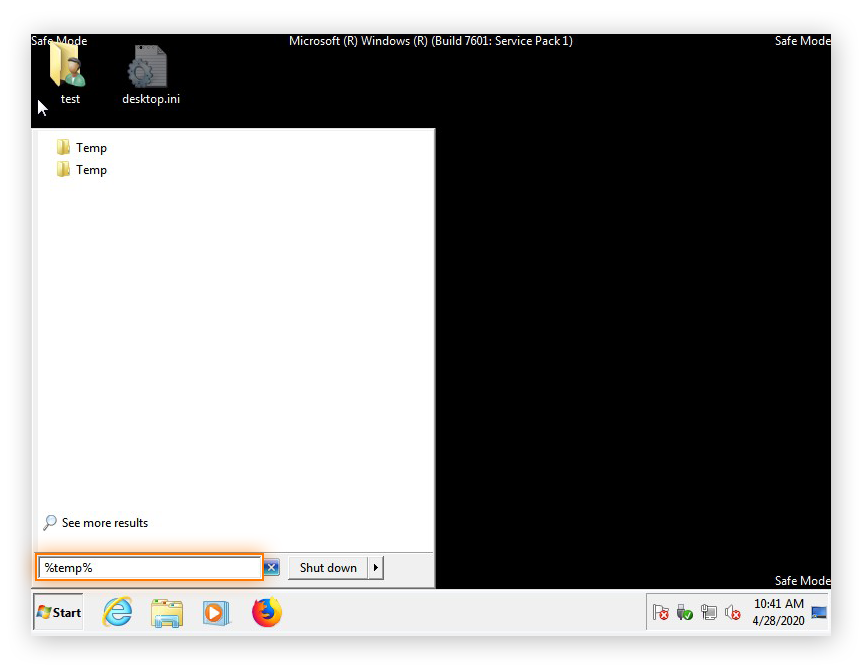Open the Action Center flag in system tray

tap(660, 612)
